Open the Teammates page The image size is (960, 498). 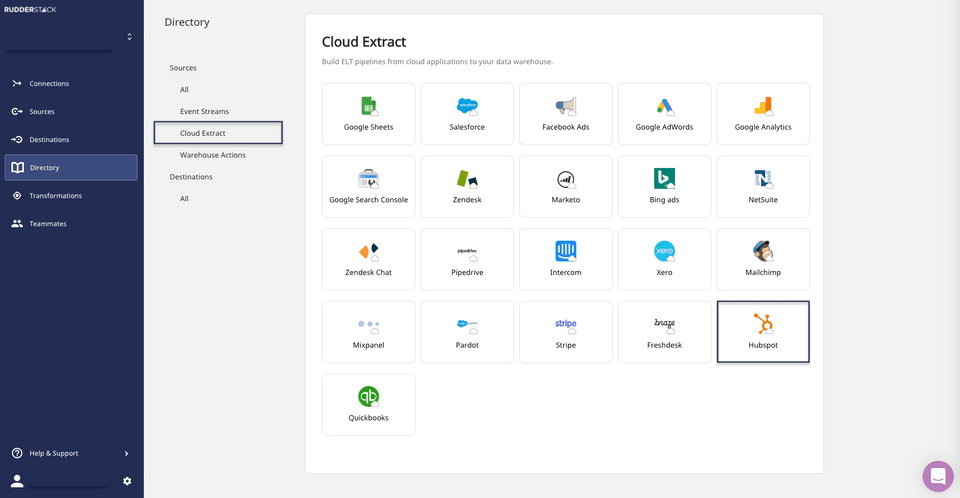(x=48, y=224)
